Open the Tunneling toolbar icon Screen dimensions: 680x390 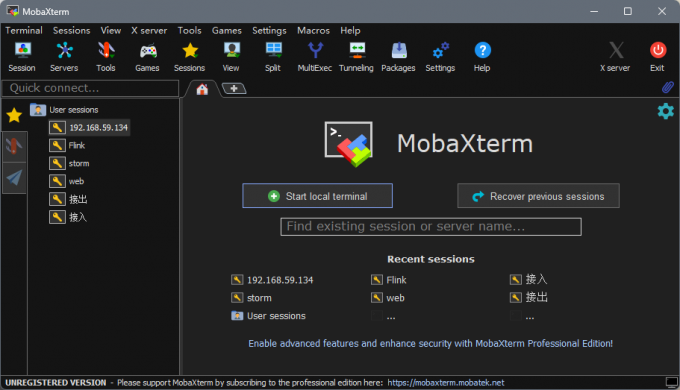coord(356,57)
